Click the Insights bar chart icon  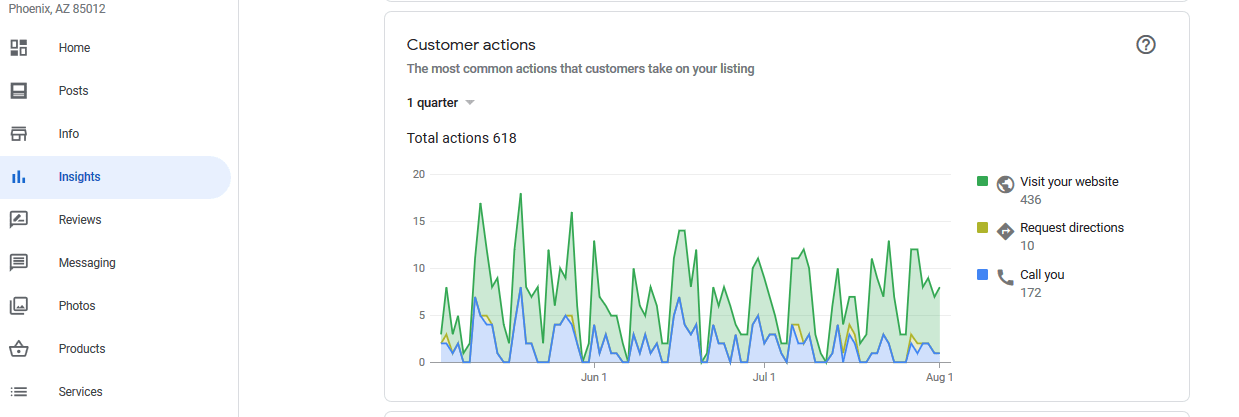(x=18, y=177)
